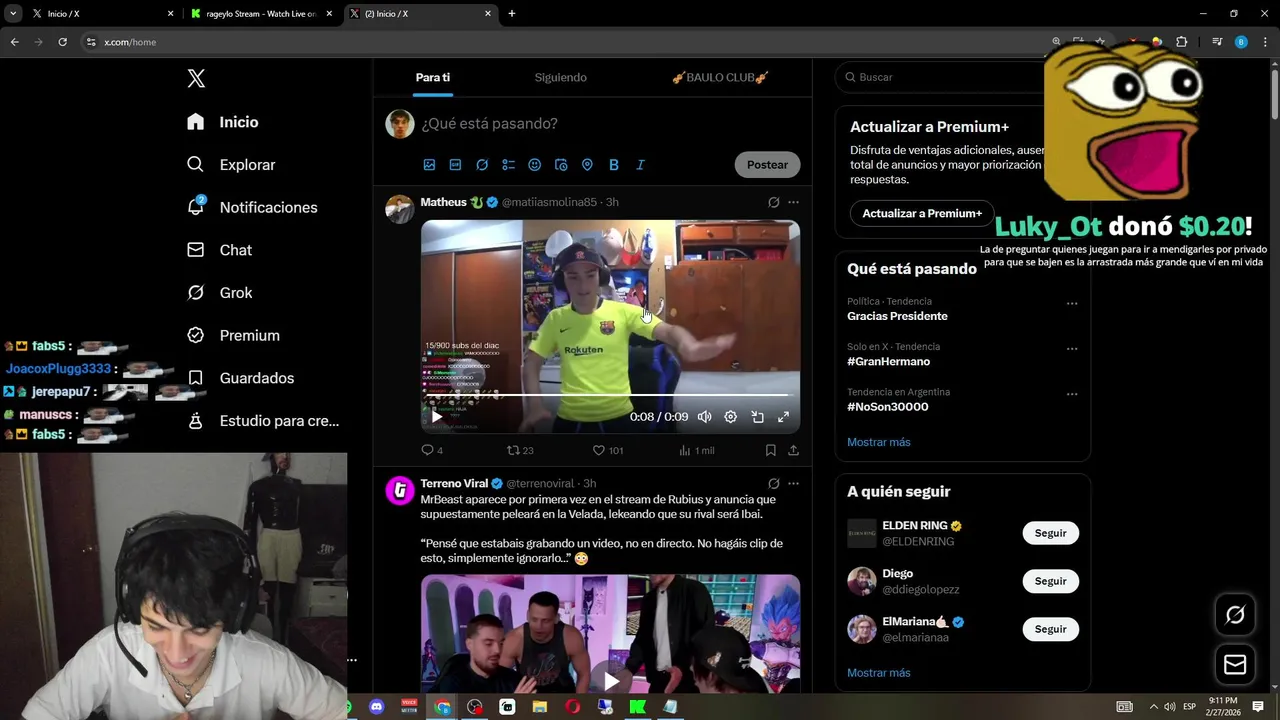This screenshot has height=720, width=1280.
Task: Click the X logo in the sidebar
Action: click(x=196, y=79)
